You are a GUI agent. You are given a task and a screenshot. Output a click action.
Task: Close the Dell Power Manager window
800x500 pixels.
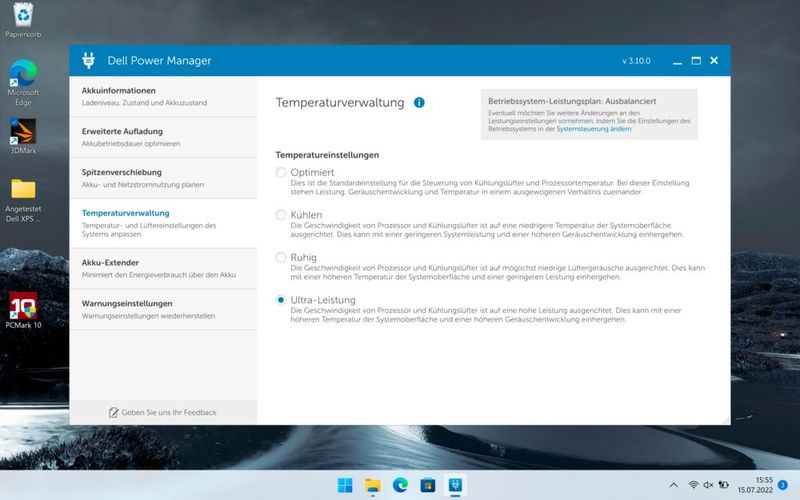click(x=714, y=61)
